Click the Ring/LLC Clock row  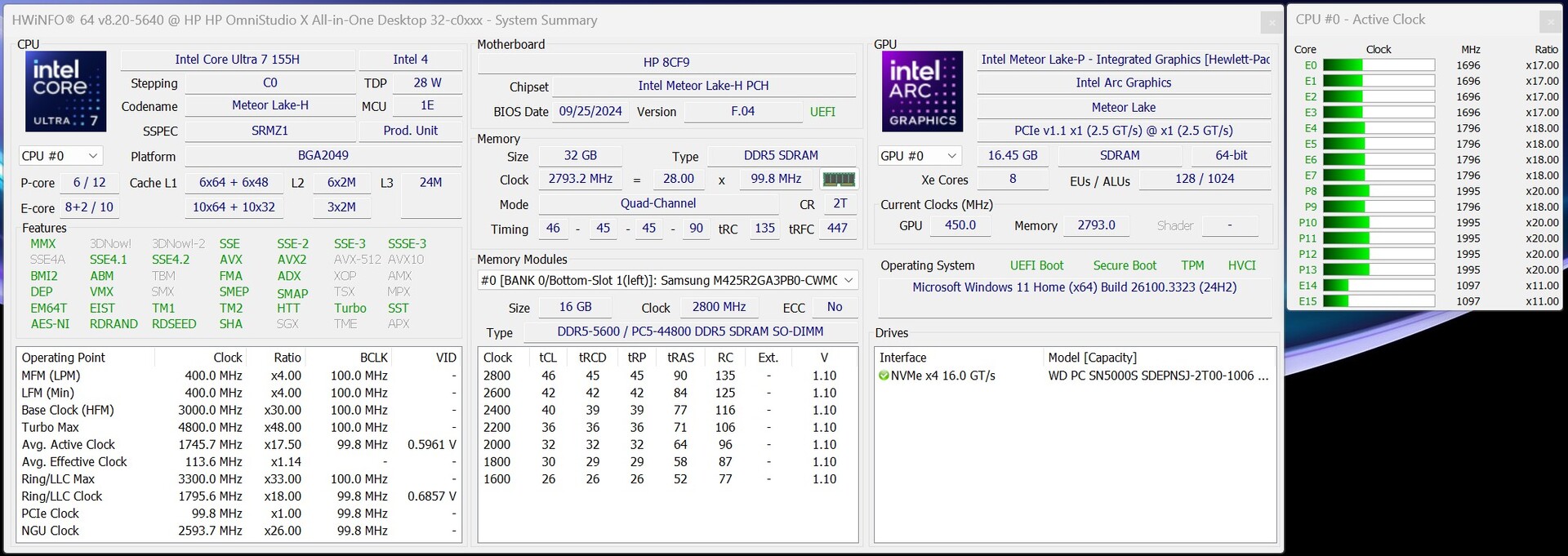pos(238,496)
